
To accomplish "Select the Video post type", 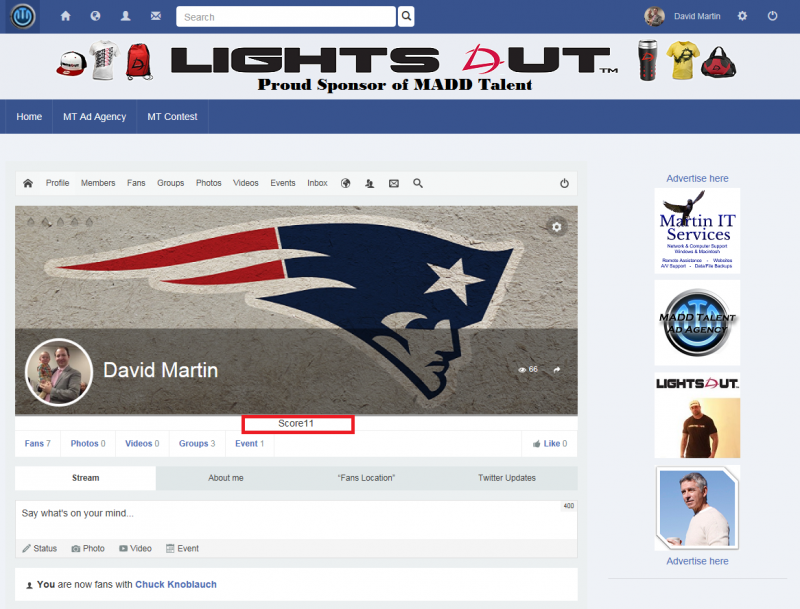I will click(135, 548).
